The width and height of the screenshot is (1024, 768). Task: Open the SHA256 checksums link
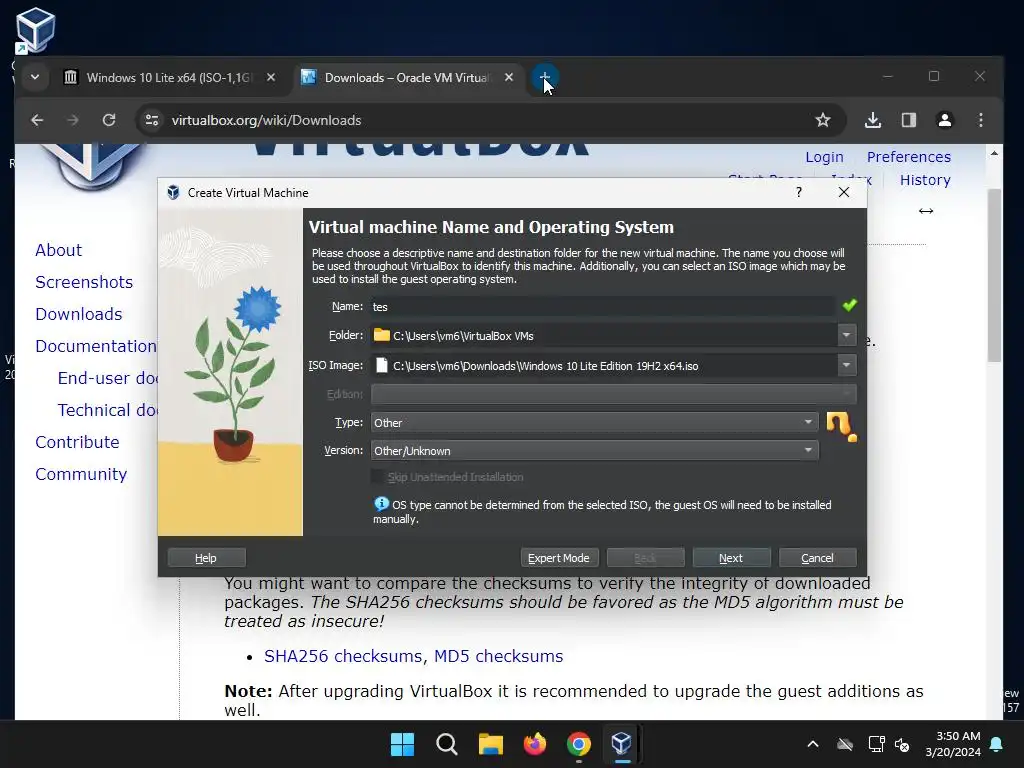343,656
